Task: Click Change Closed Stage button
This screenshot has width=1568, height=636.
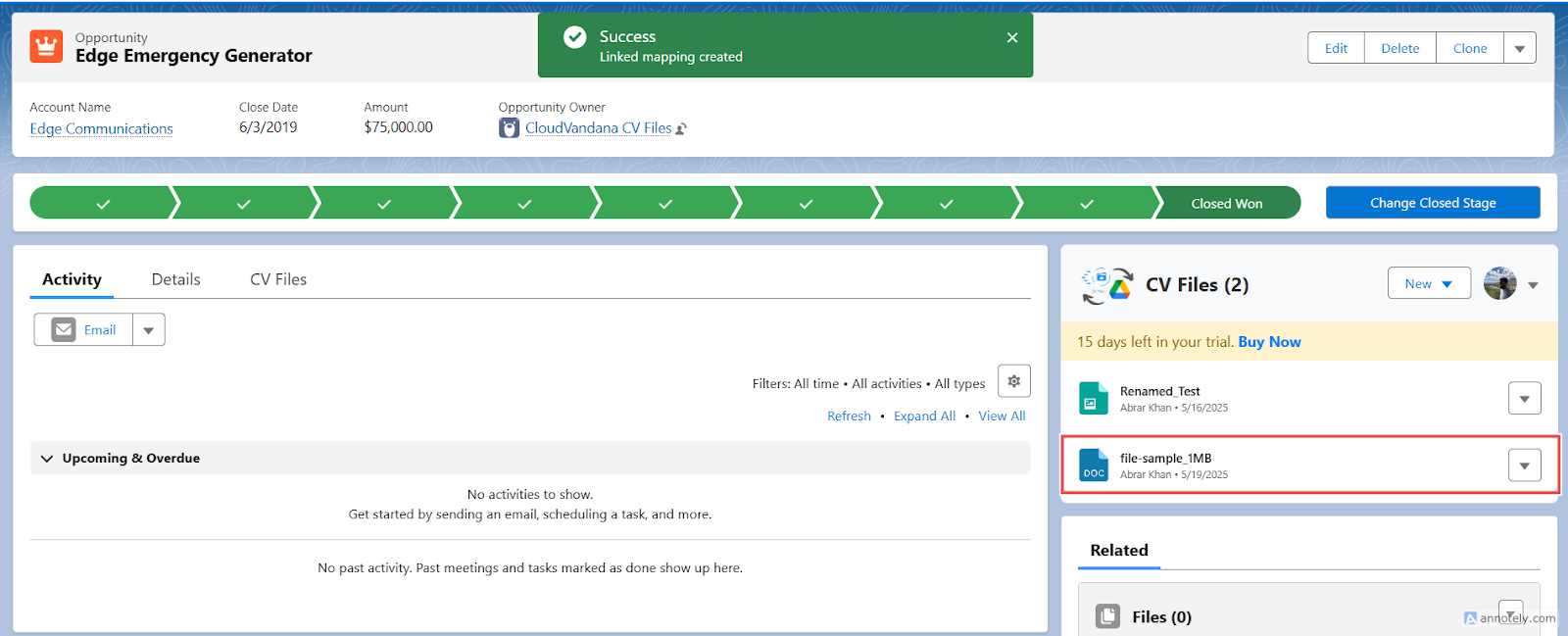Action: pyautogui.click(x=1433, y=203)
